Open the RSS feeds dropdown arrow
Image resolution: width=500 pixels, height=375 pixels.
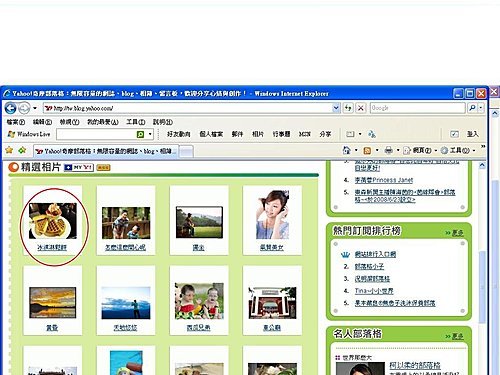pyautogui.click(x=377, y=151)
